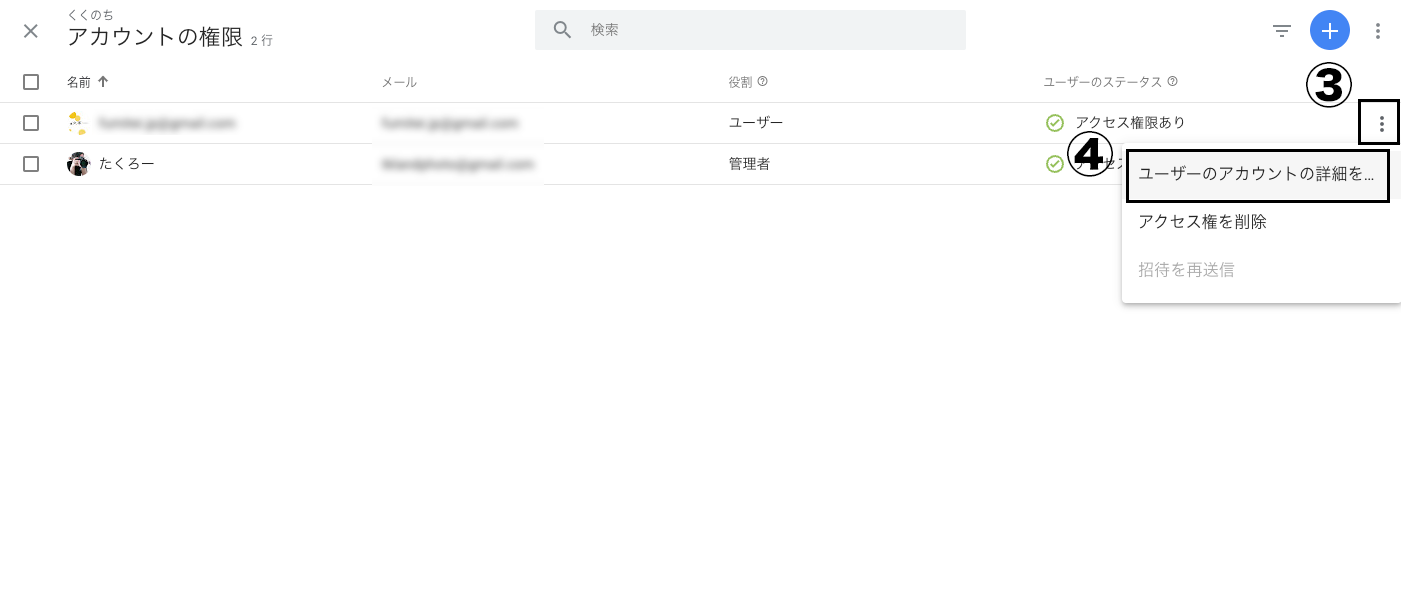This screenshot has height=594, width=1401.
Task: Click the たくろー profile avatar
Action: pyautogui.click(x=78, y=164)
